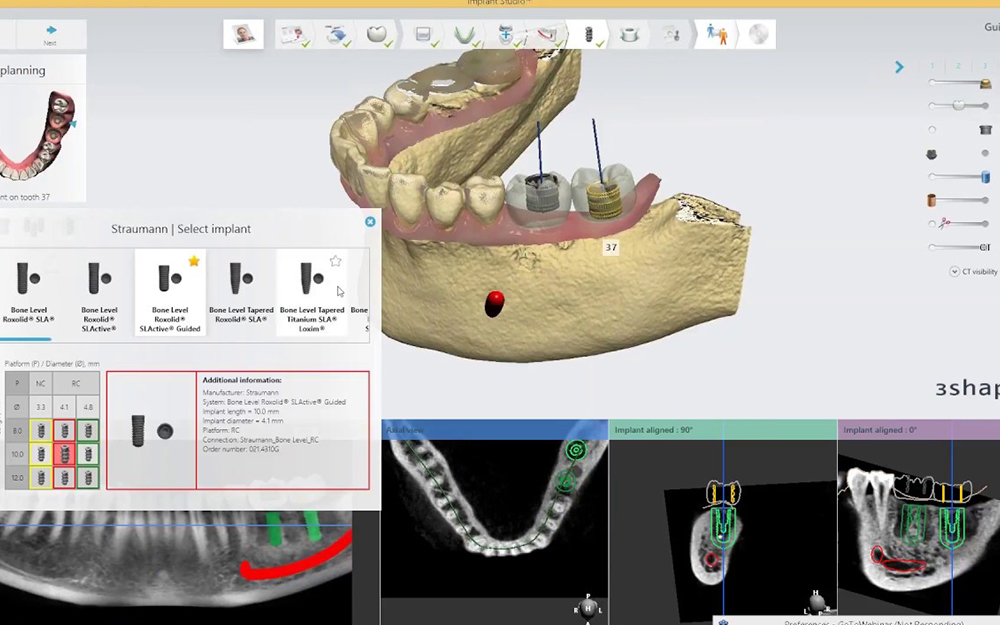This screenshot has width=1000, height=625.
Task: Open the approval handover workflow step
Action: 717,34
